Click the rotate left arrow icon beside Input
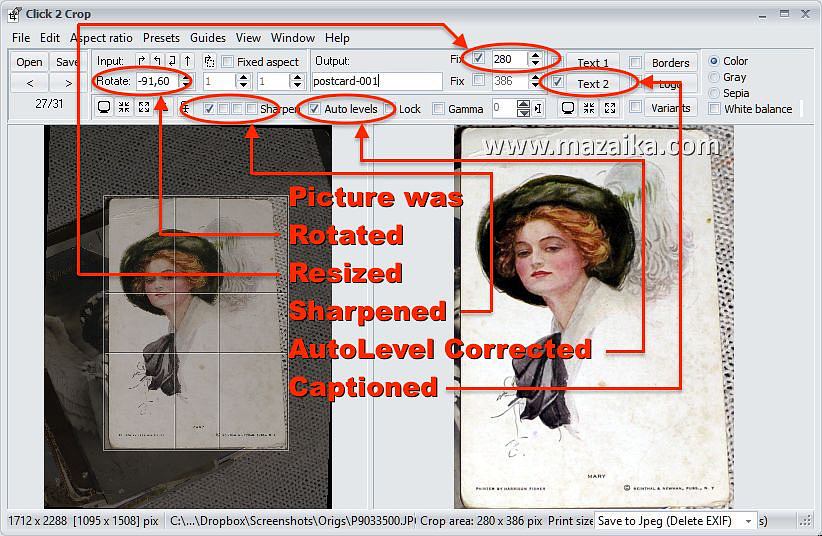Viewport: 822px width, 536px height. (157, 61)
